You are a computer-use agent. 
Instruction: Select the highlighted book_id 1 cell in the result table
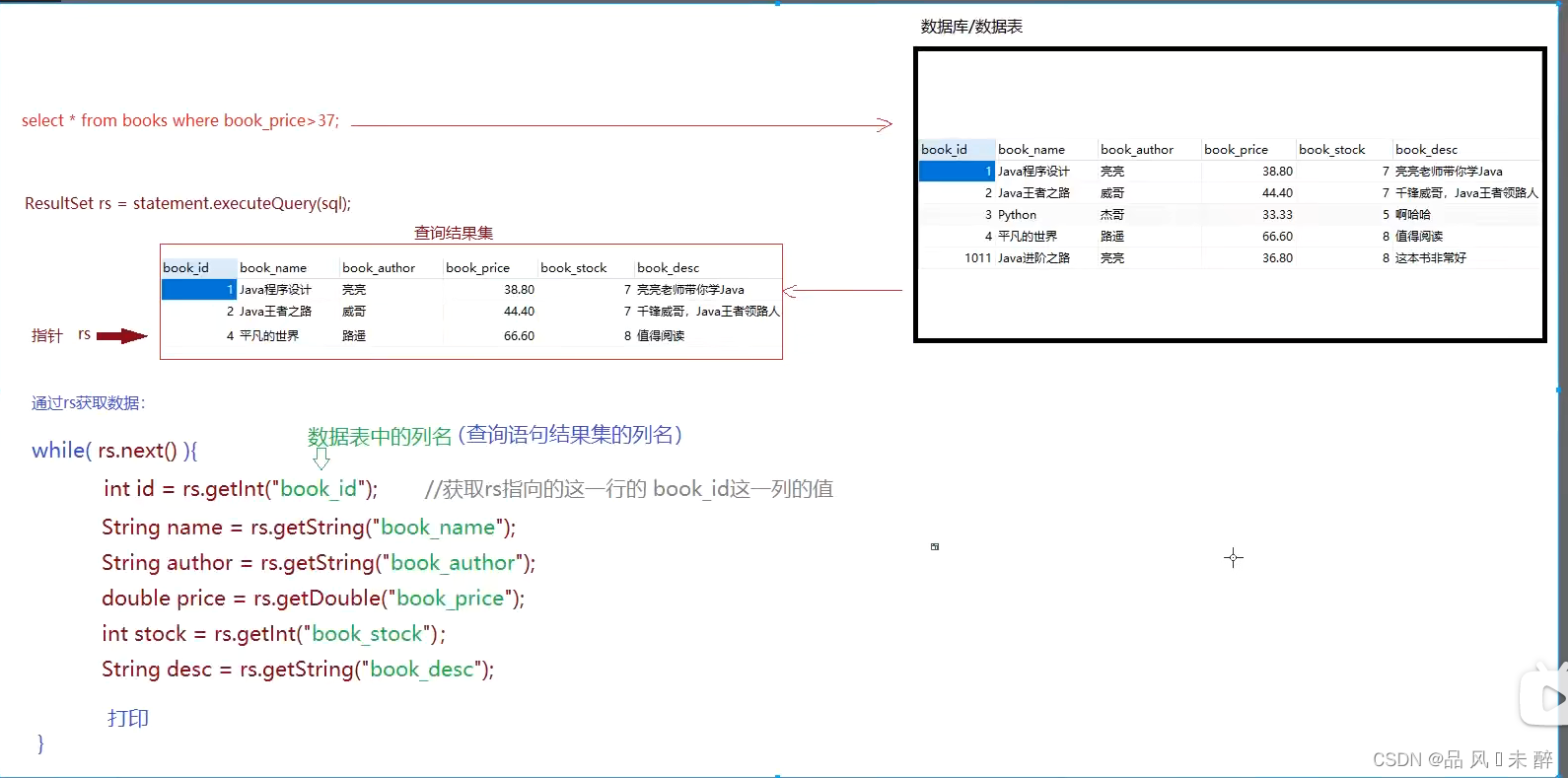tap(199, 290)
